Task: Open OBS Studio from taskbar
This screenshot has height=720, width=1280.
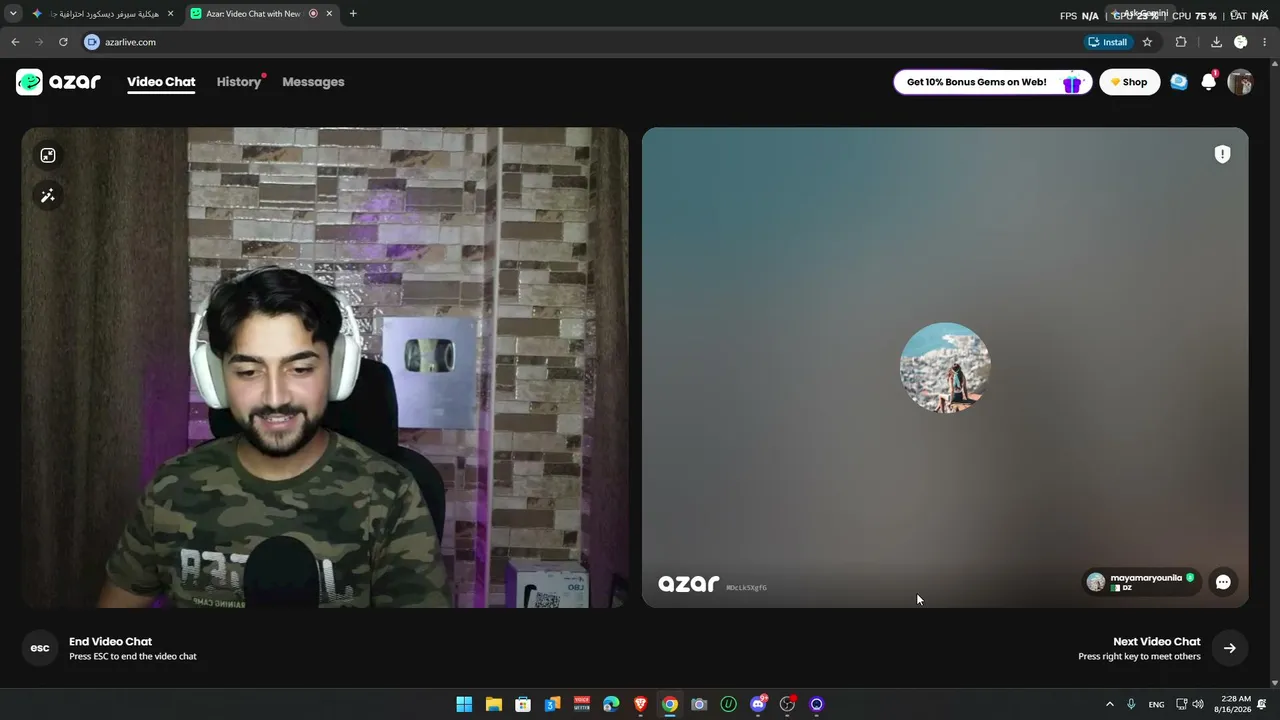Action: coord(787,704)
